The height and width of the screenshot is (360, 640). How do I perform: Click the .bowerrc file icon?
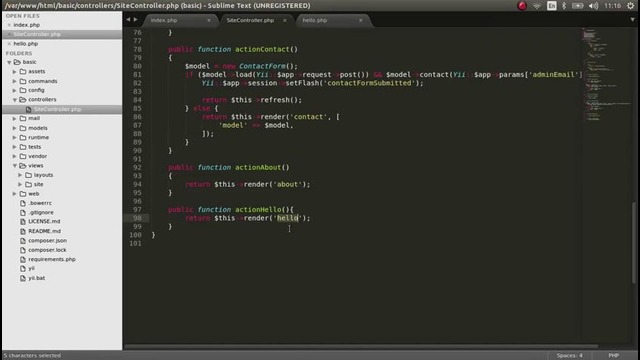[x=23, y=203]
